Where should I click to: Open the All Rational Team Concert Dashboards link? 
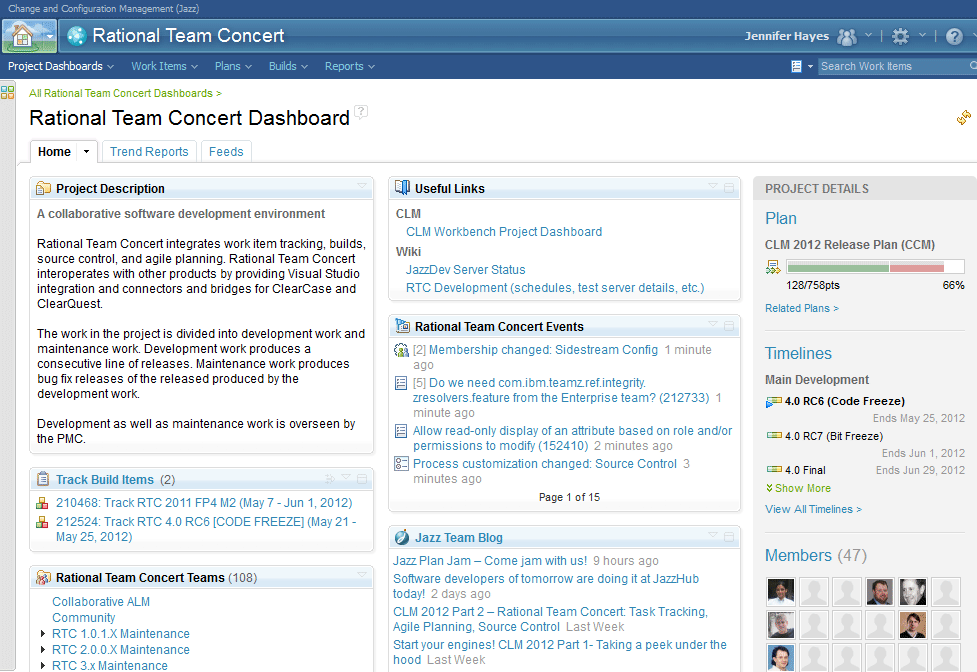(125, 93)
